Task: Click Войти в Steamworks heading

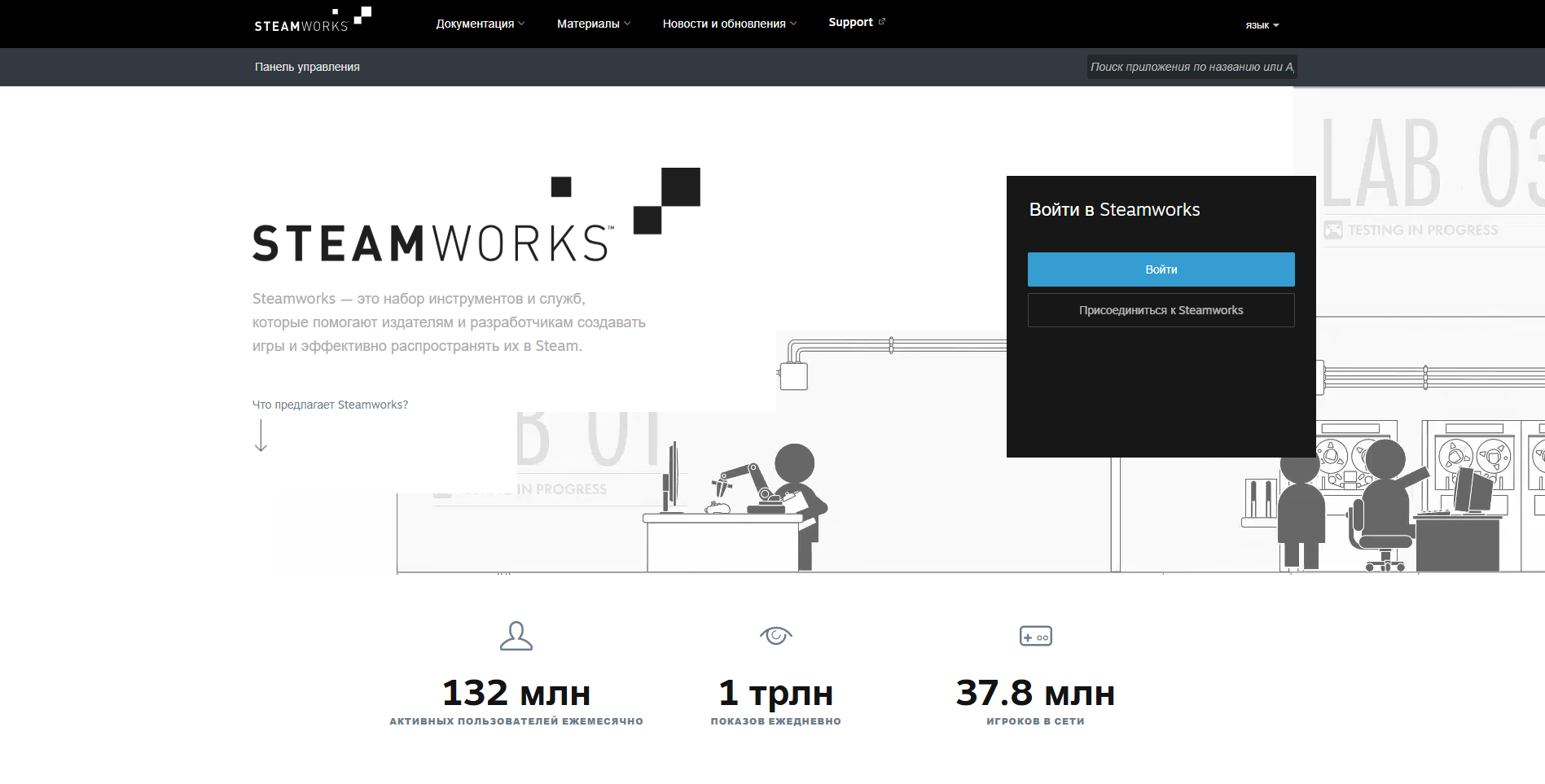Action: (x=1114, y=209)
